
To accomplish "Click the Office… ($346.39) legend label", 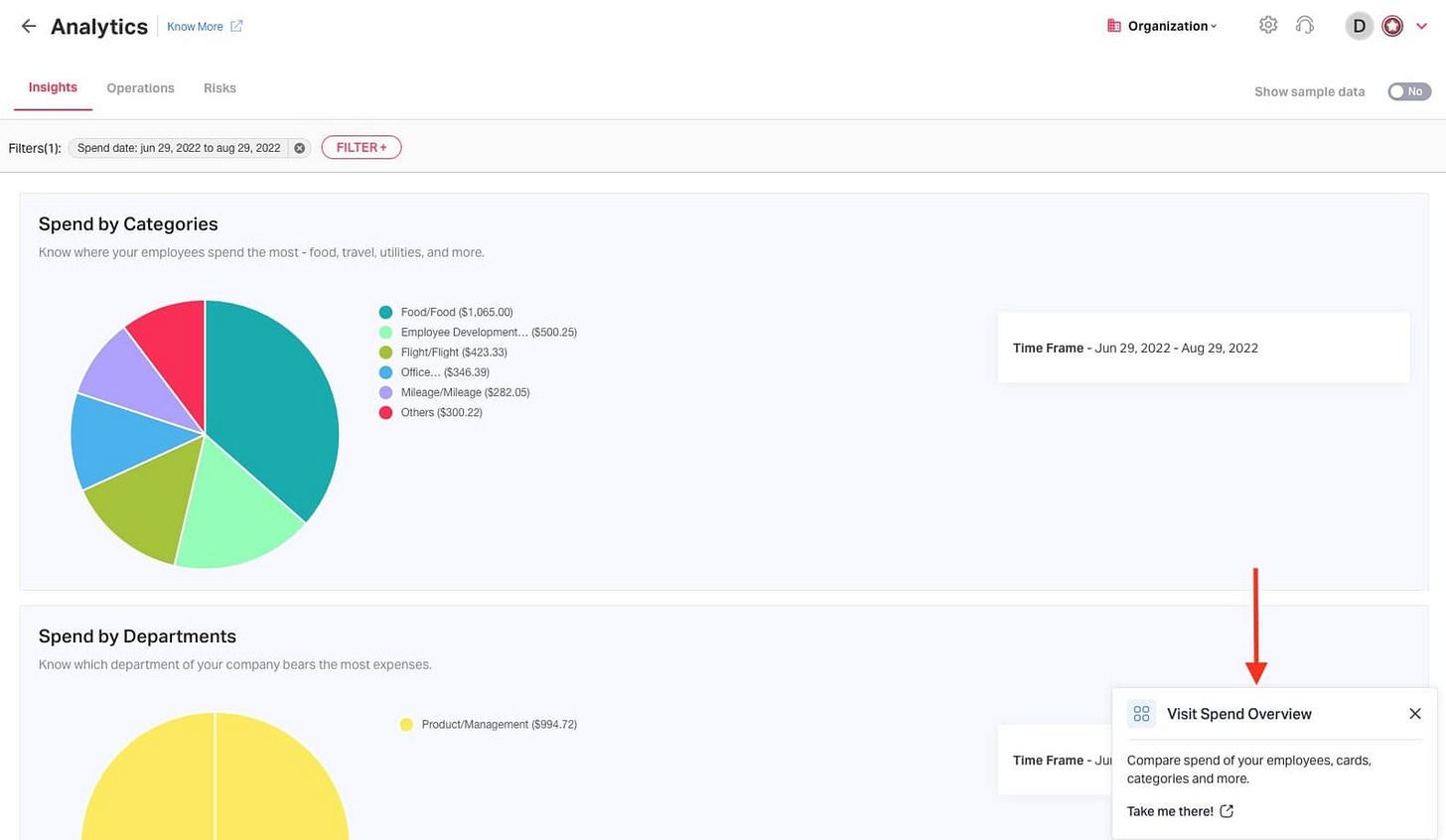I will 445,372.
